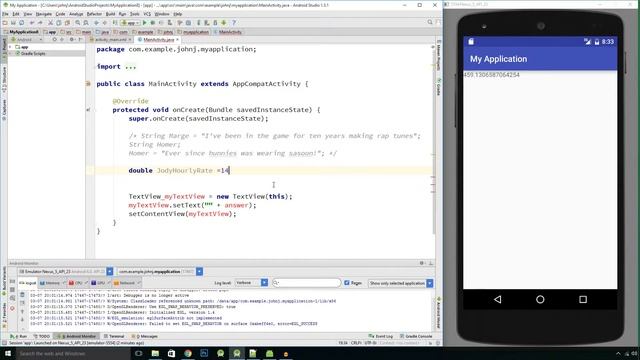Open the Run tool window button
Screen dimensions: 640x360
tap(19, 336)
